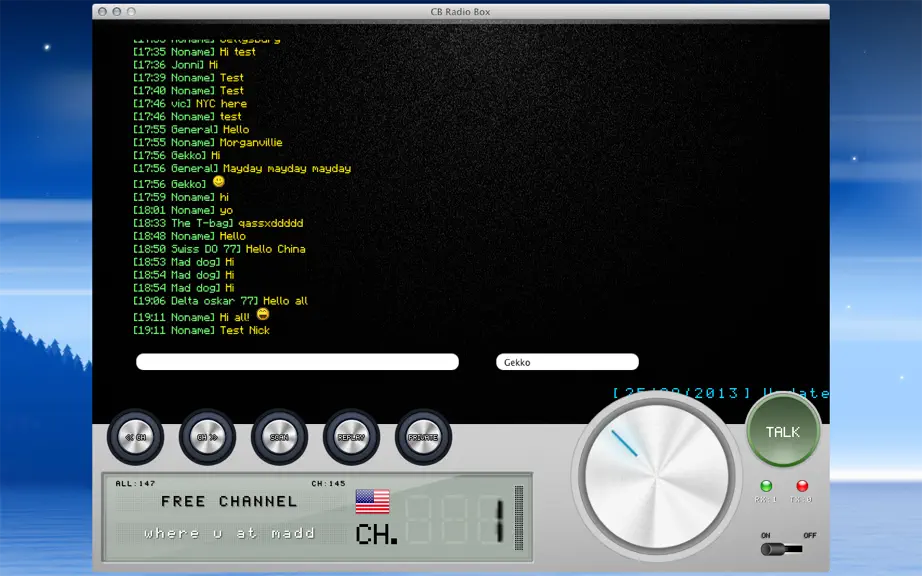The width and height of the screenshot is (922, 576).
Task: Click the green RX indicator light
Action: coord(766,486)
